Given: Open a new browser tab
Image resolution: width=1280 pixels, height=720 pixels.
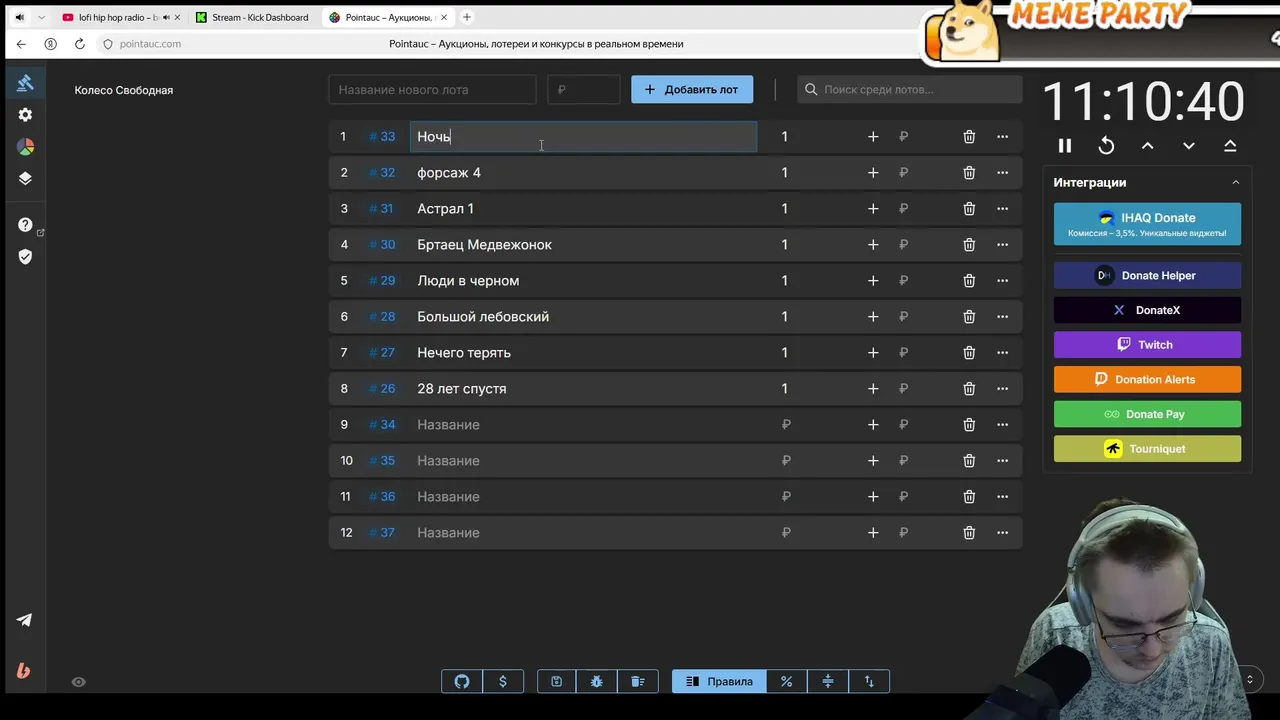Looking at the screenshot, I should click(467, 17).
